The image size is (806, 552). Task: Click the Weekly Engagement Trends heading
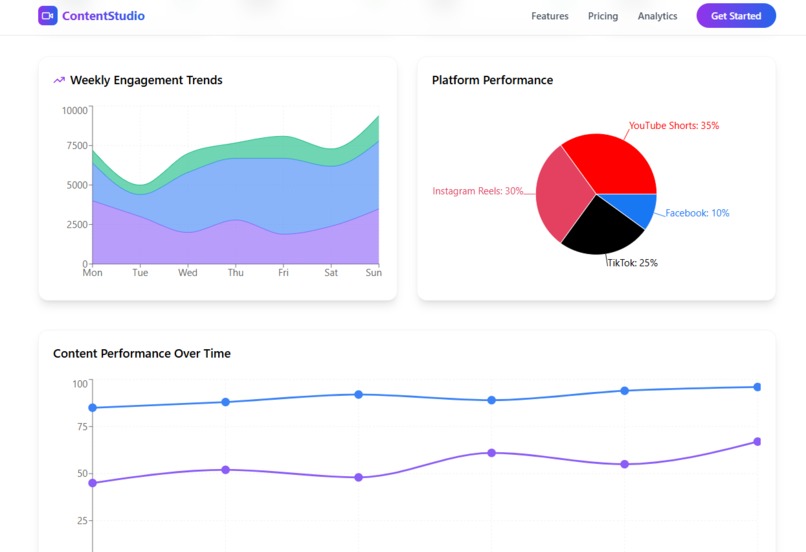pos(146,80)
